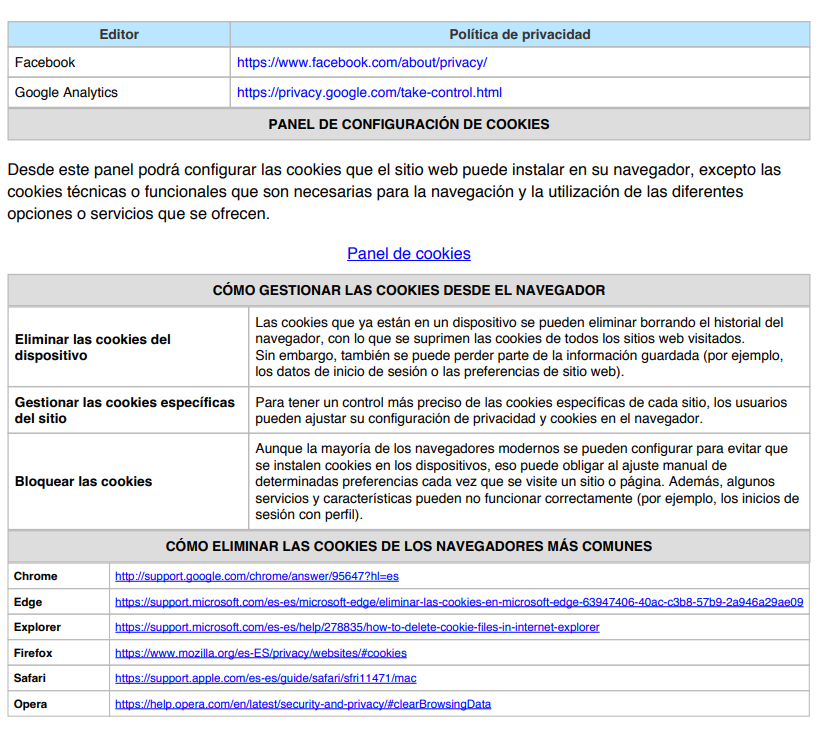
Task: Open the Internet Explorer delete cookie files link
Action: tap(357, 627)
